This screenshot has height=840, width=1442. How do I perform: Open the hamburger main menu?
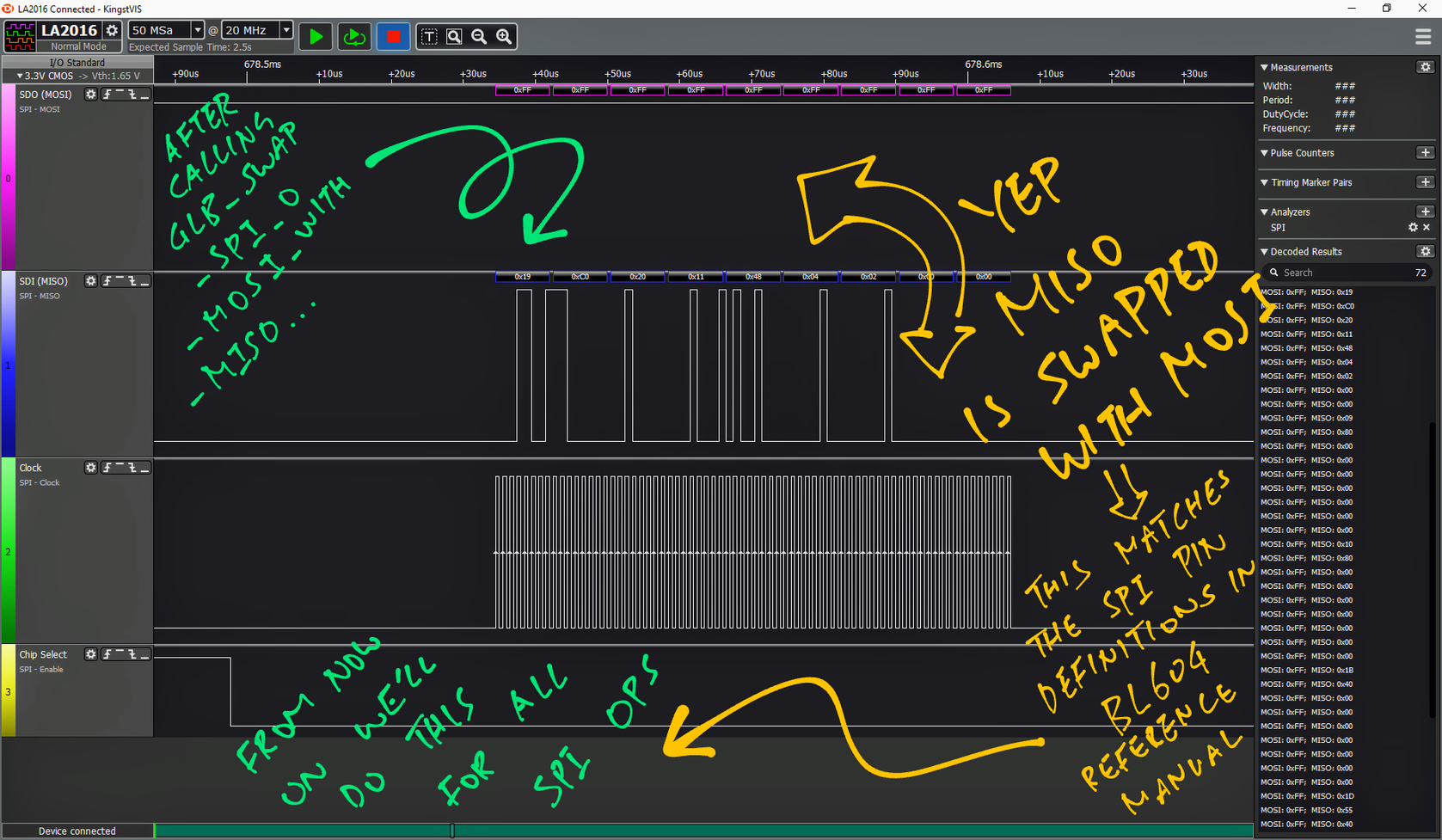[x=1423, y=37]
